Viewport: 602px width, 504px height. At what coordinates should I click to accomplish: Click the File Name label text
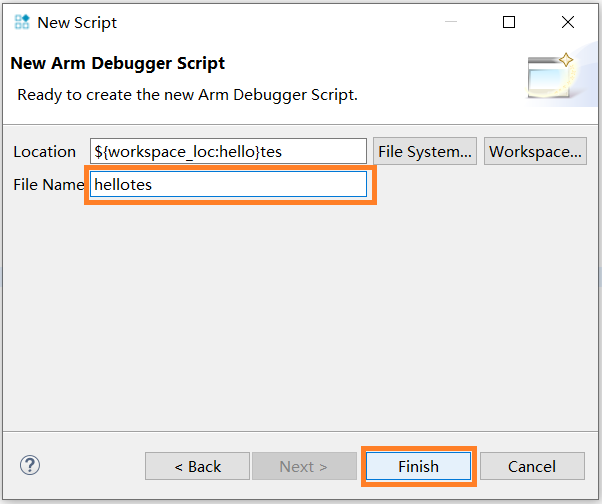(48, 185)
